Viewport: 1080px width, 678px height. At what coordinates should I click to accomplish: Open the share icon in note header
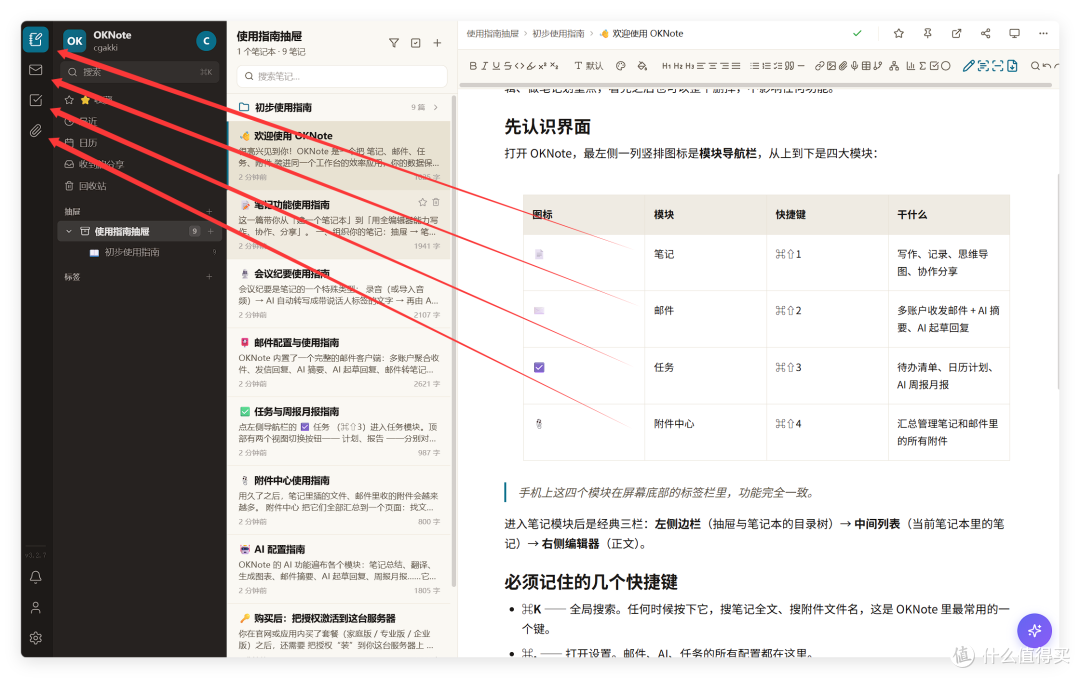(x=986, y=33)
